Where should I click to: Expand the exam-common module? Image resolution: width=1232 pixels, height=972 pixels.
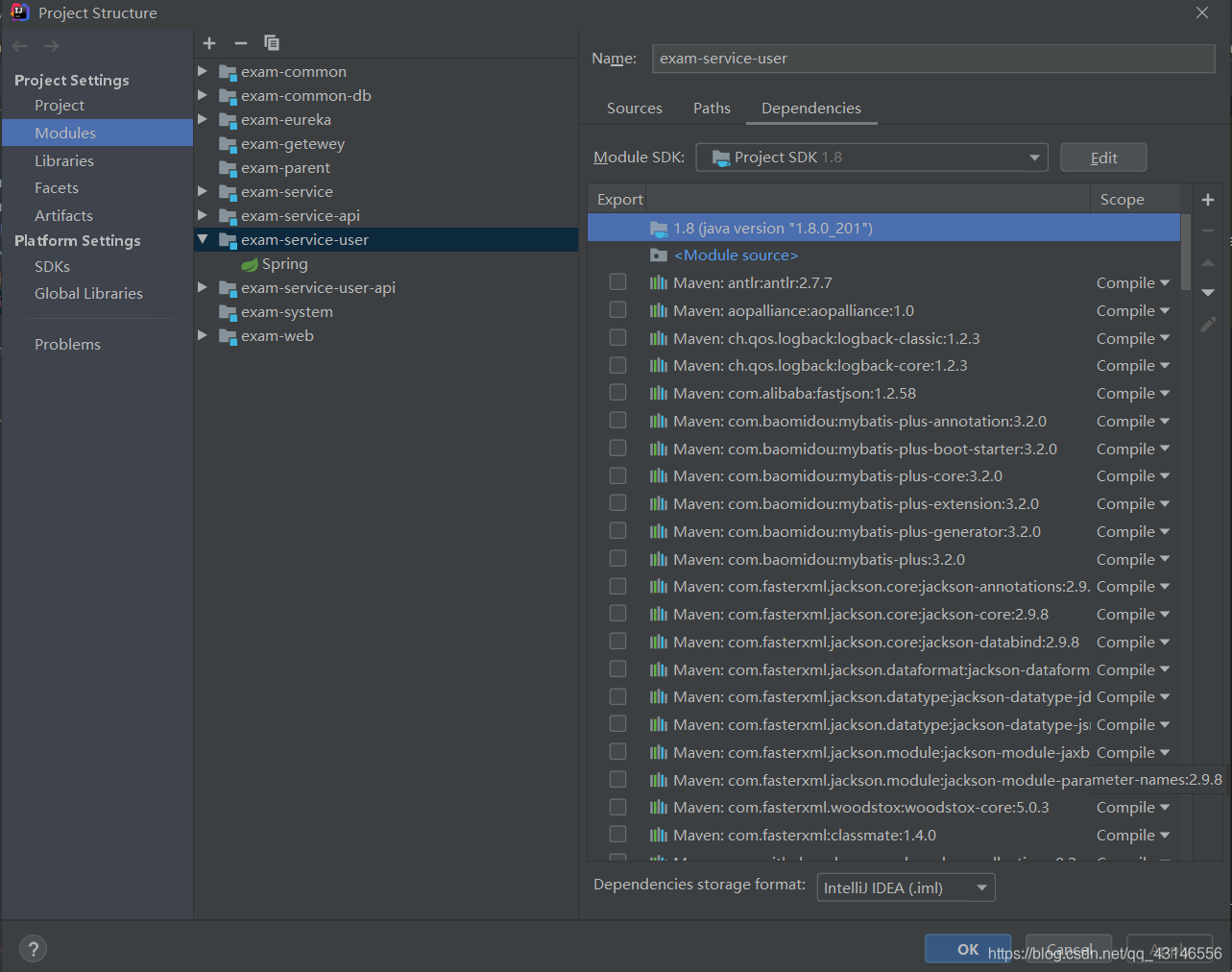(203, 71)
